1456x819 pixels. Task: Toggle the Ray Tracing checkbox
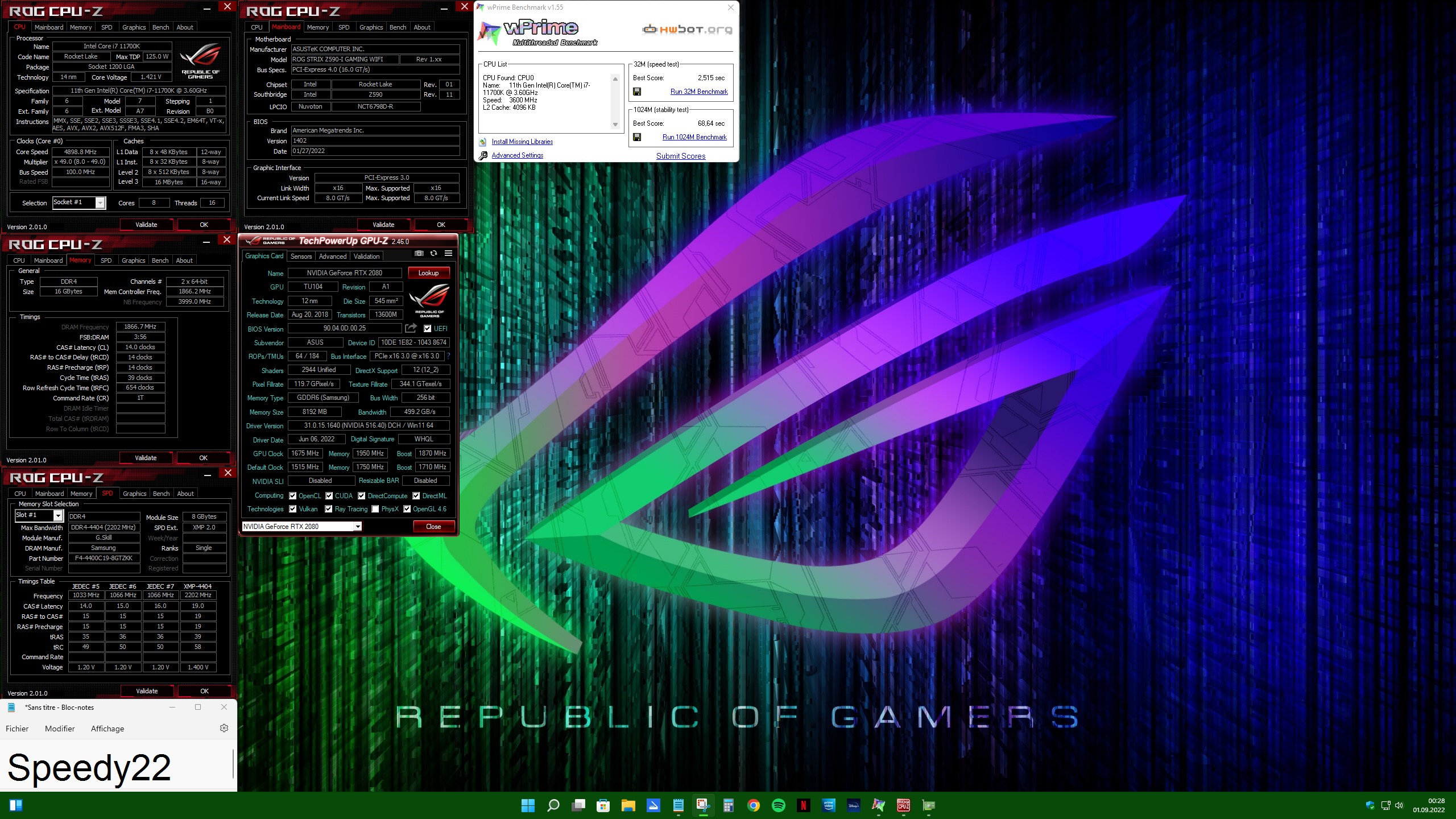coord(329,509)
